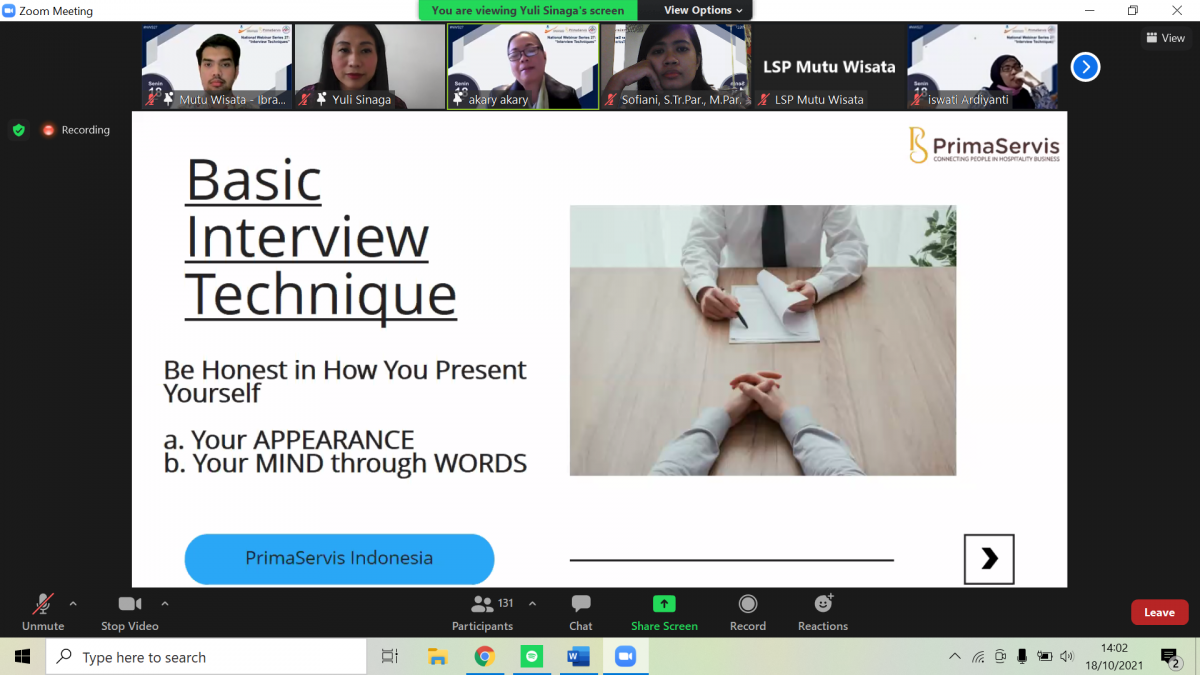The width and height of the screenshot is (1200, 675).
Task: Open the Windows Start menu
Action: tap(22, 657)
